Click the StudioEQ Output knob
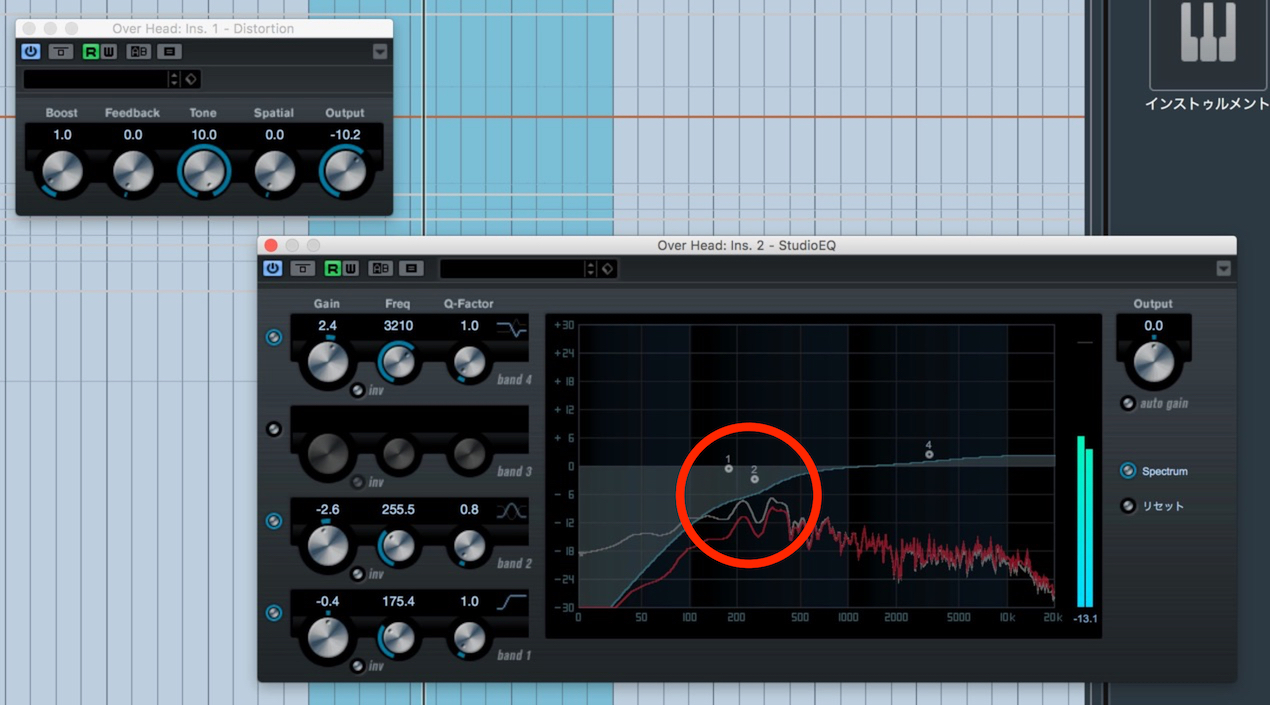Screen dimensions: 1270x705 (1153, 363)
